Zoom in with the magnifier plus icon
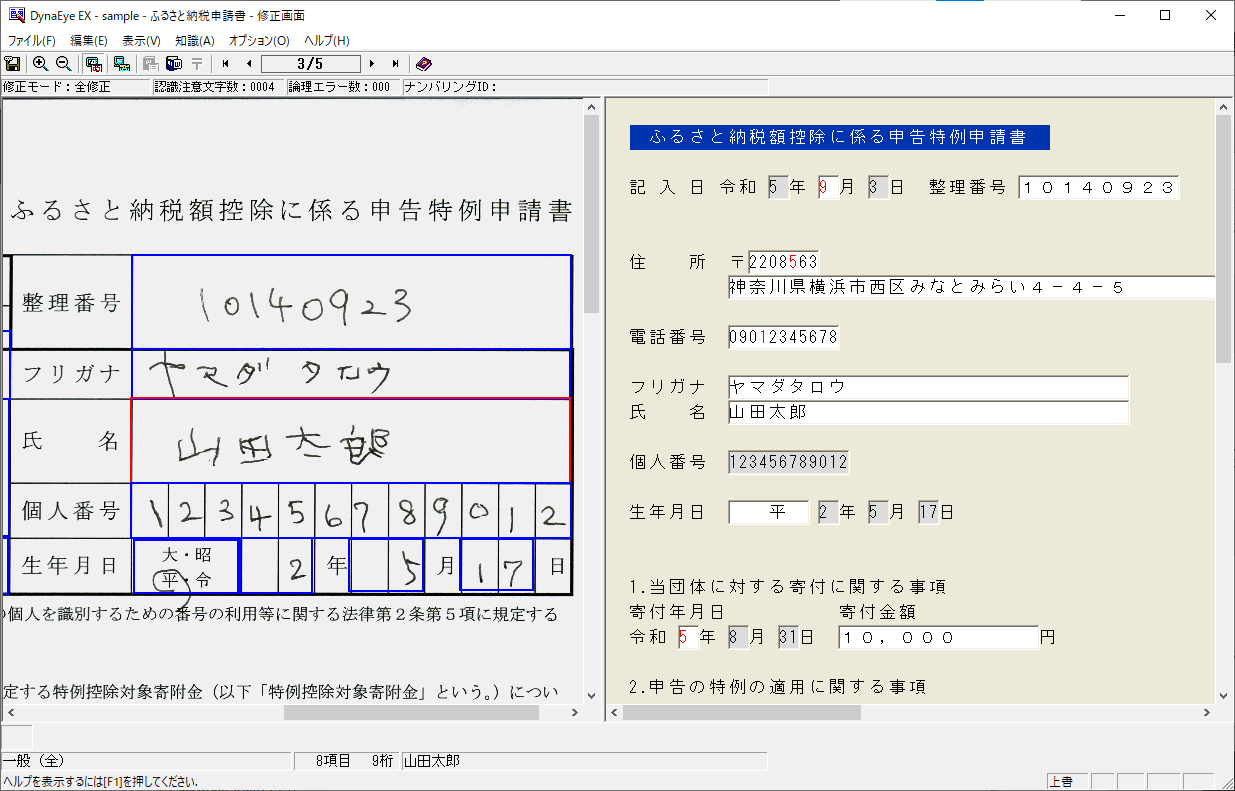Image resolution: width=1235 pixels, height=791 pixels. [x=41, y=63]
